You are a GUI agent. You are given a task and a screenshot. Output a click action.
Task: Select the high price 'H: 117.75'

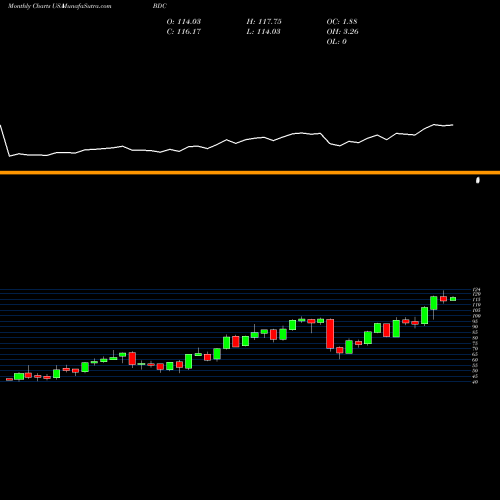[264, 22]
